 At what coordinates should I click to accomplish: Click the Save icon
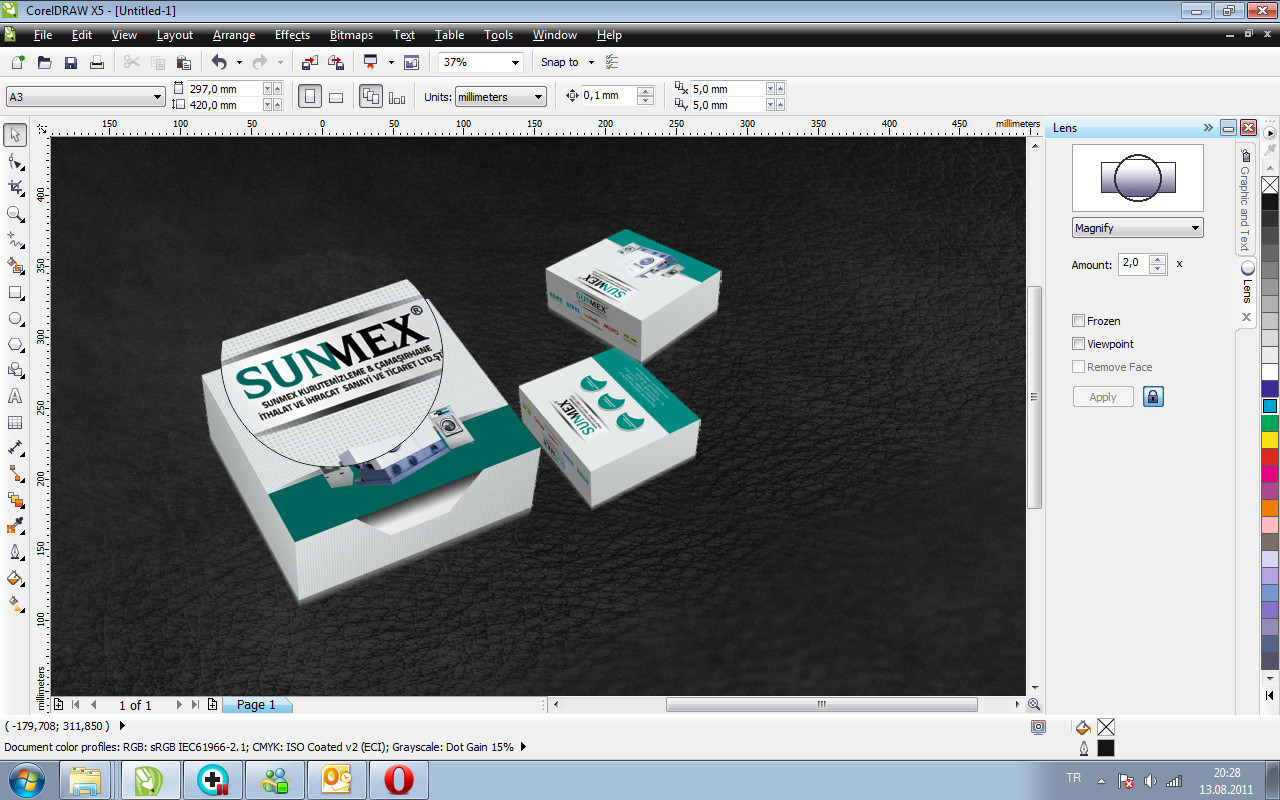(x=71, y=62)
